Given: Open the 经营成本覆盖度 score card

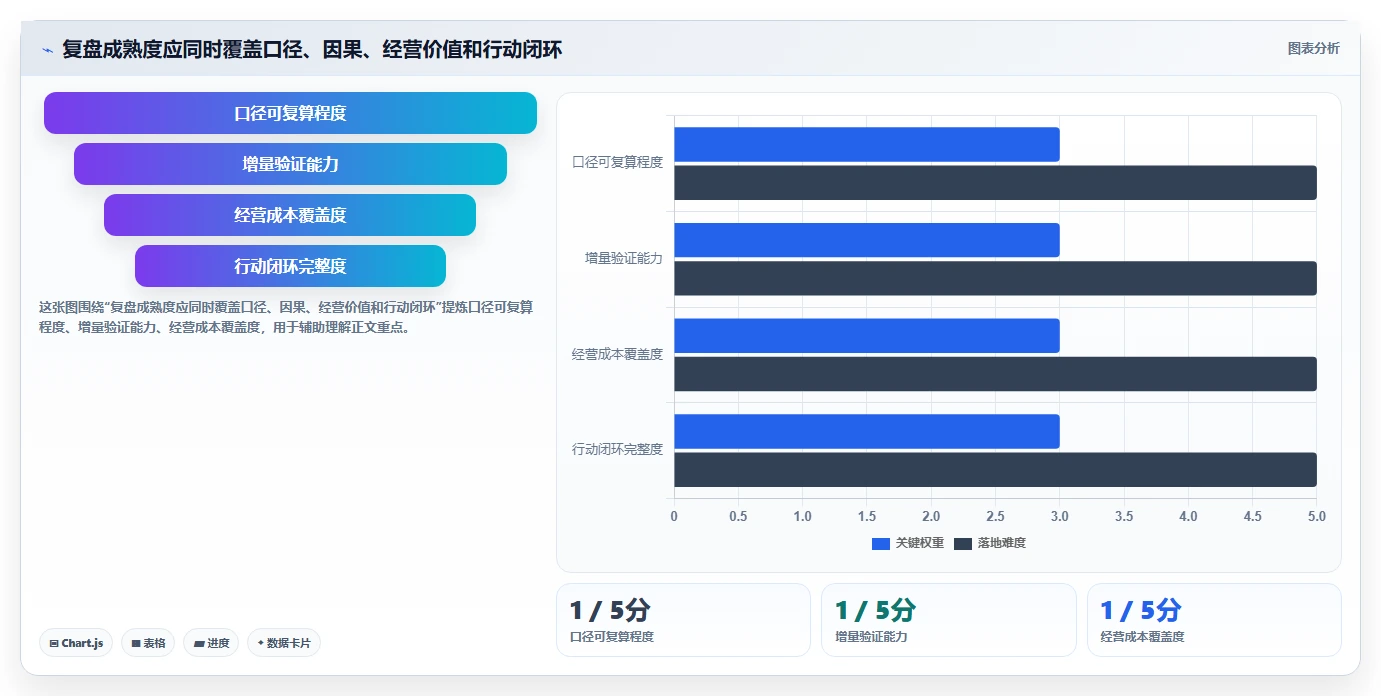Looking at the screenshot, I should point(1214,620).
